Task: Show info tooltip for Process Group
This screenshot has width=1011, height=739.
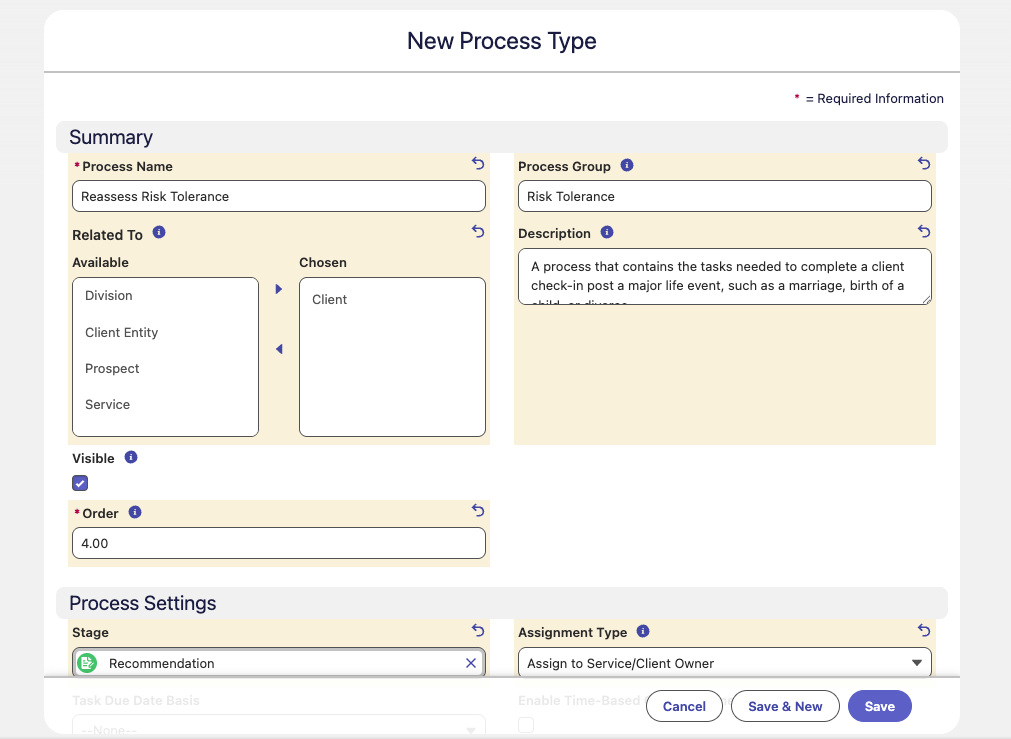Action: pyautogui.click(x=627, y=165)
